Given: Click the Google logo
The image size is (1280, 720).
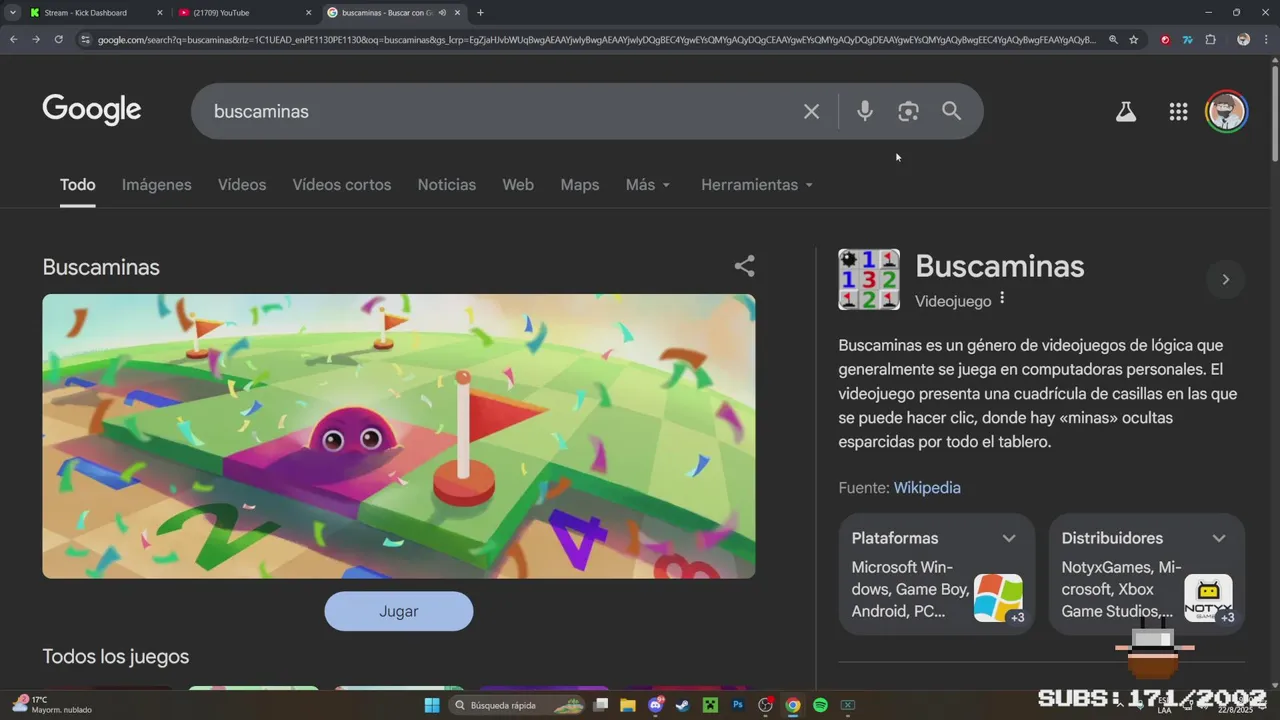Looking at the screenshot, I should pos(92,110).
